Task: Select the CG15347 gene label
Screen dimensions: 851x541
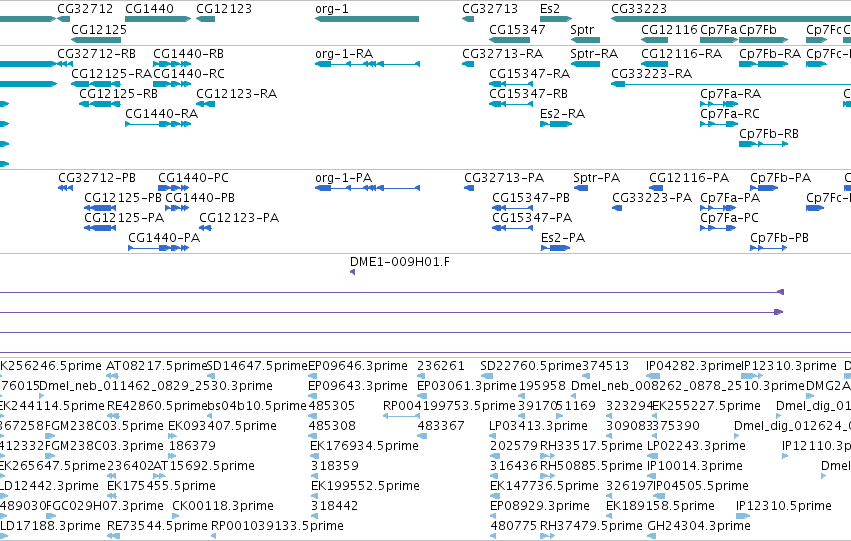Action: [x=517, y=29]
